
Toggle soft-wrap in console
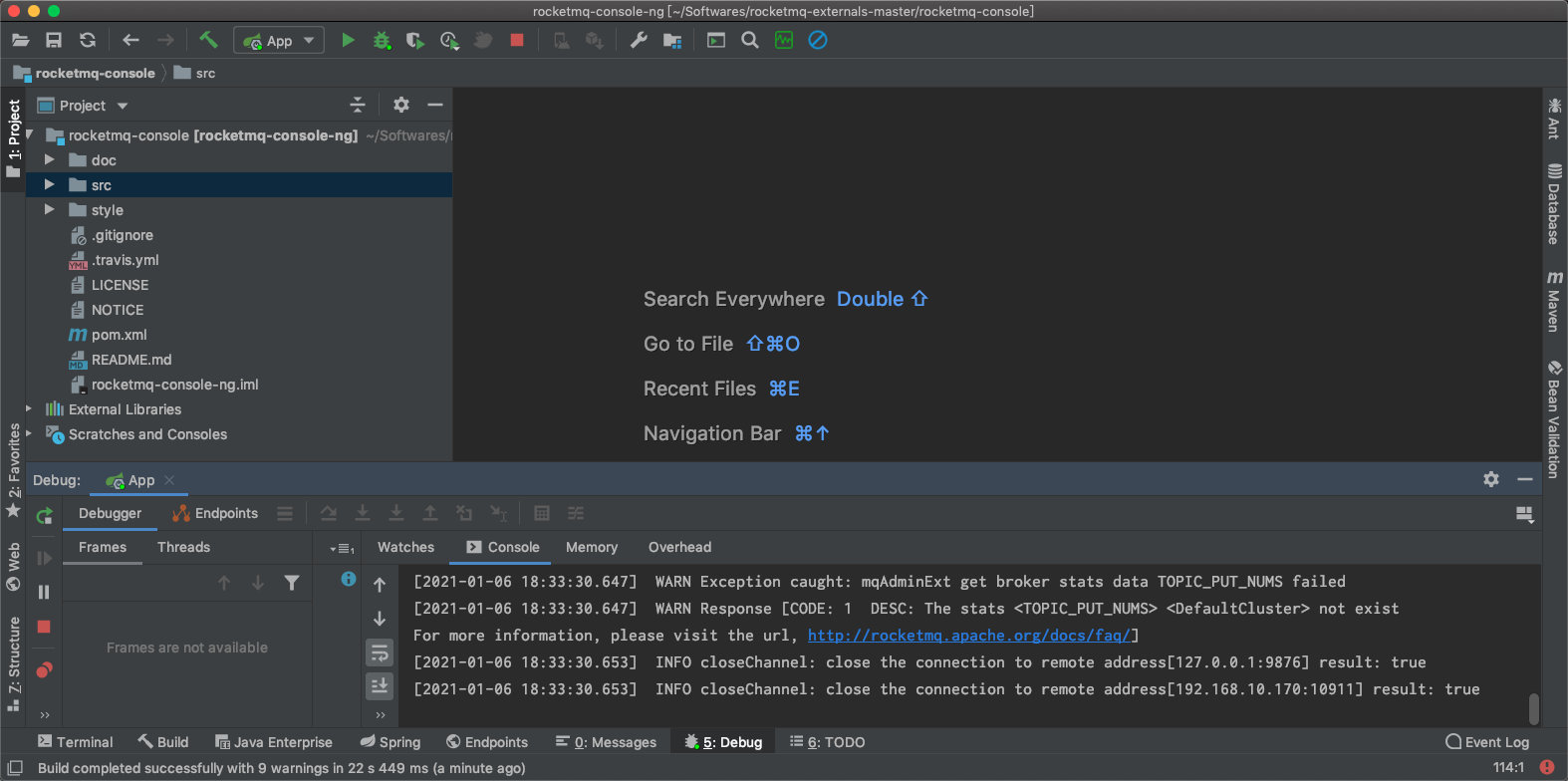[x=380, y=653]
